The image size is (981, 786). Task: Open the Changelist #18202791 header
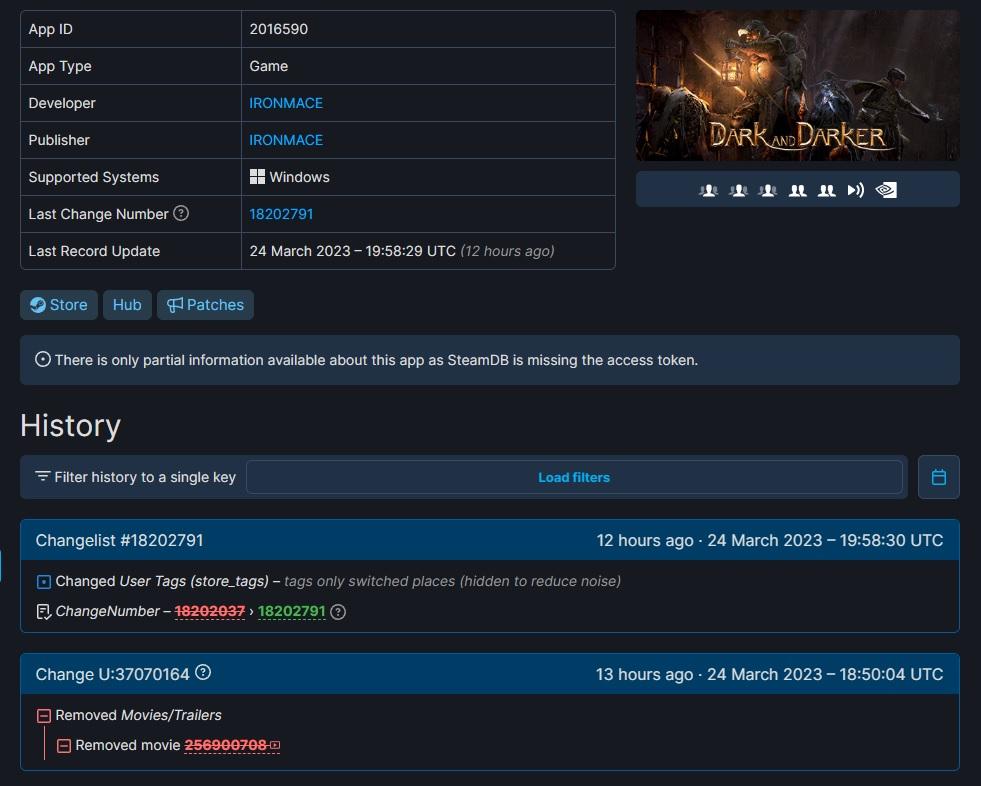[119, 540]
